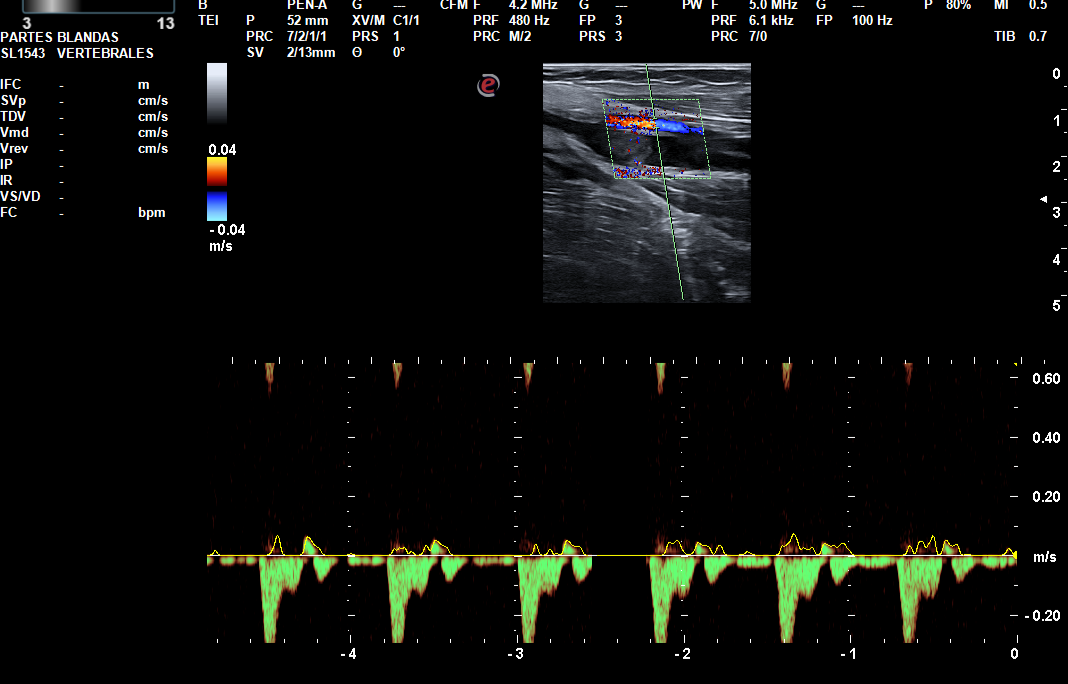
Task: Click the focal zone arrow marker on depth scale
Action: [1043, 201]
